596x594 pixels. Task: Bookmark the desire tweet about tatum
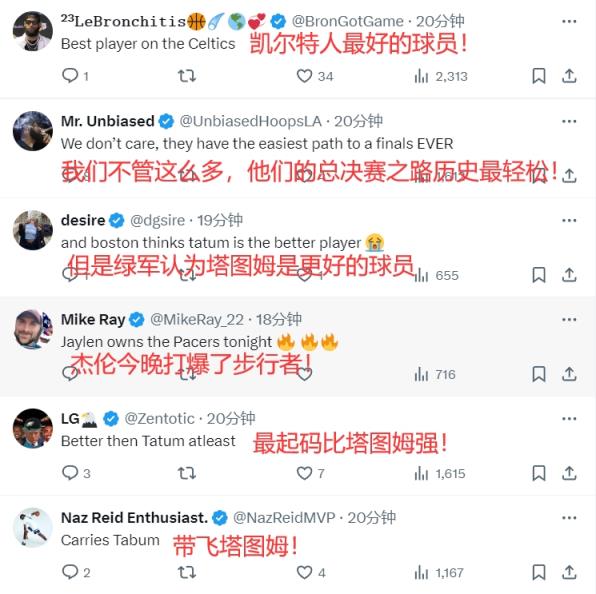(x=539, y=275)
